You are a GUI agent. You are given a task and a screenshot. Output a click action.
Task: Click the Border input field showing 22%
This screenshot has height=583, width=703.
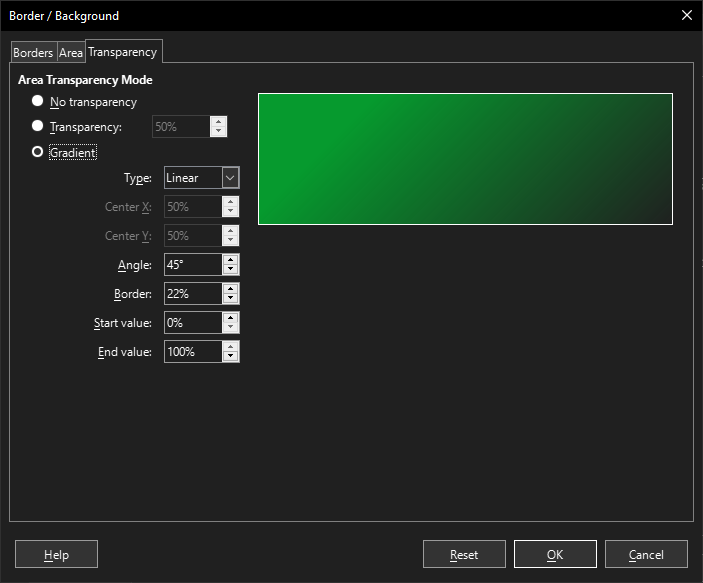coord(193,294)
